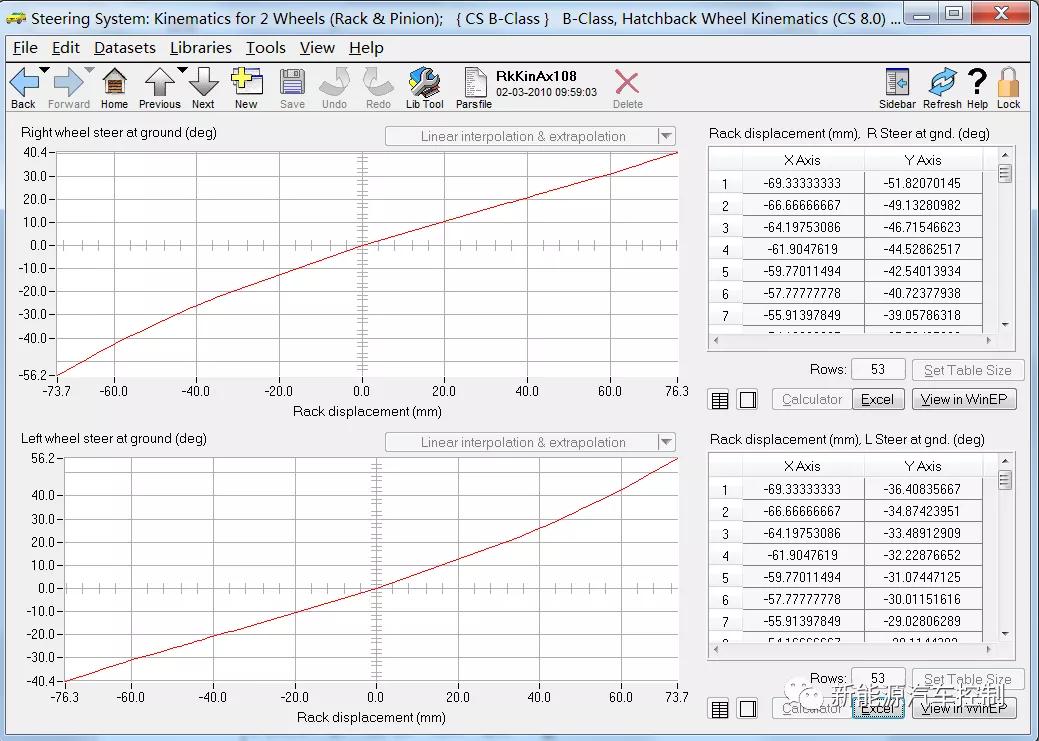Open the Back history dropdown arrow
This screenshot has width=1039, height=741.
[46, 70]
